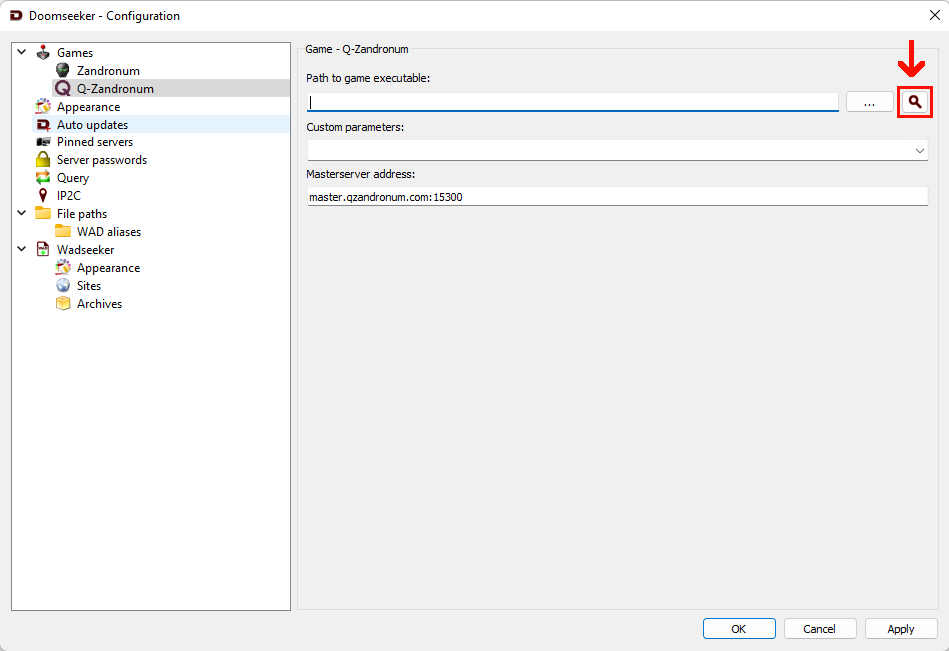Image resolution: width=949 pixels, height=651 pixels.
Task: Collapse the File paths tree node
Action: [22, 214]
